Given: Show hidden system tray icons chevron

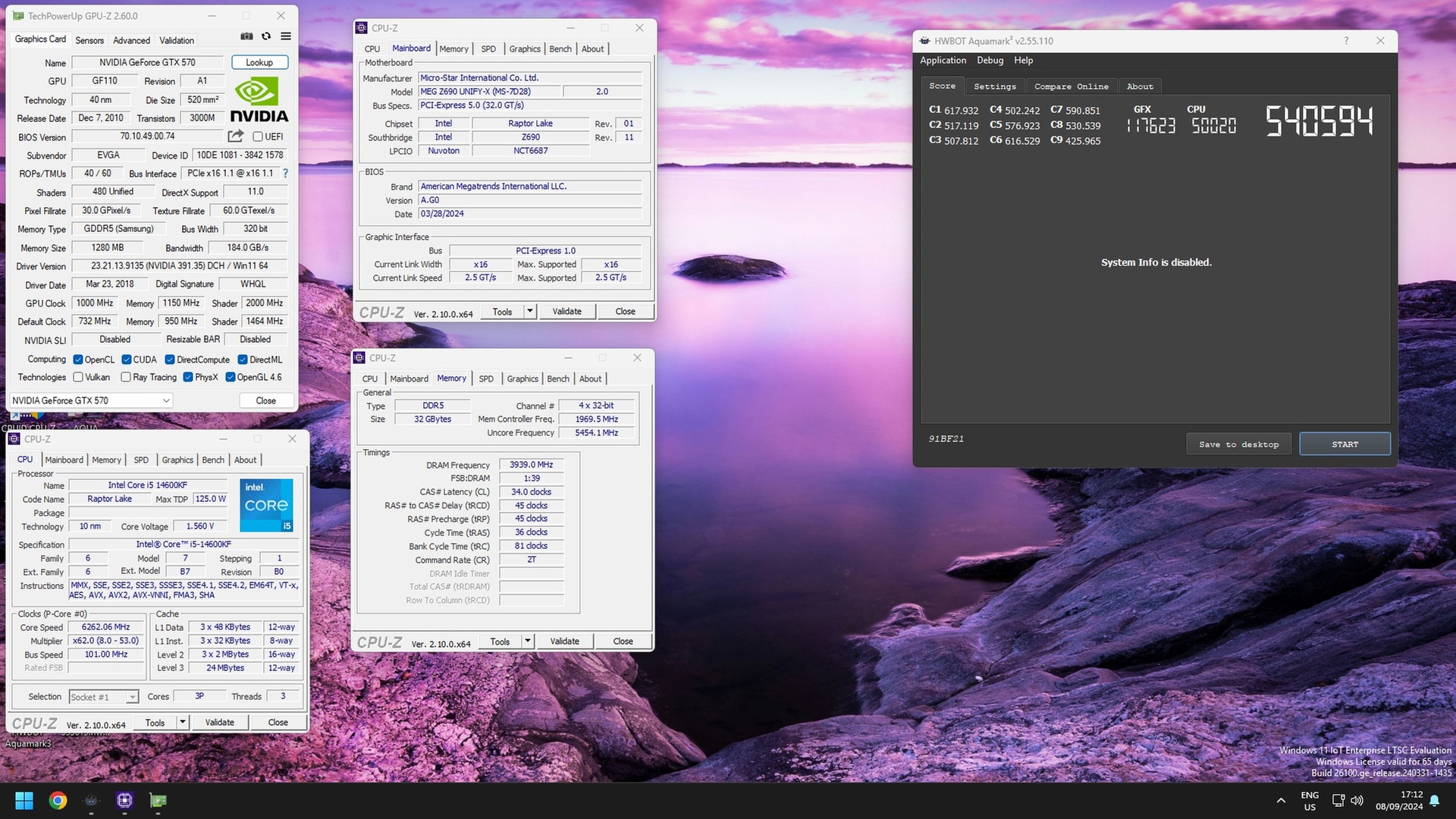Looking at the screenshot, I should 1281,801.
